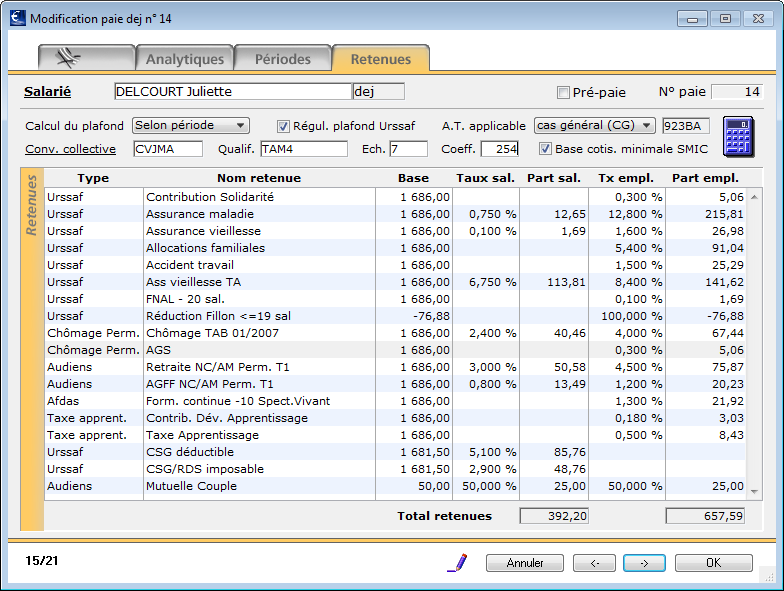Screen dimensions: 784x591
Task: Click the 15/21 record counter
Action: click(42, 560)
